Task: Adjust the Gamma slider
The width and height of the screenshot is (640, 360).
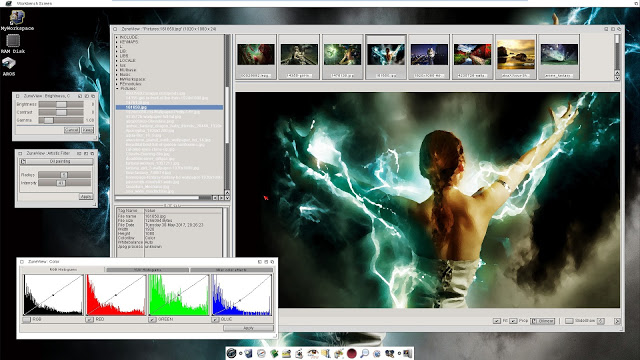Action: click(61, 120)
